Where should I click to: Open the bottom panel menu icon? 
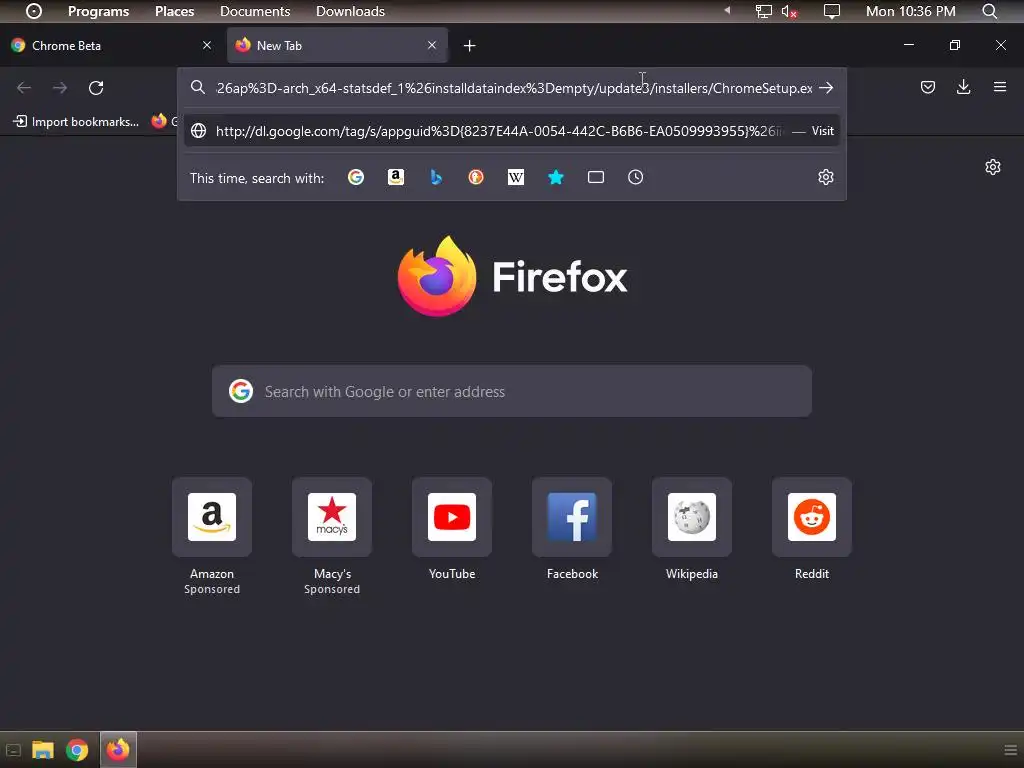(1010, 750)
